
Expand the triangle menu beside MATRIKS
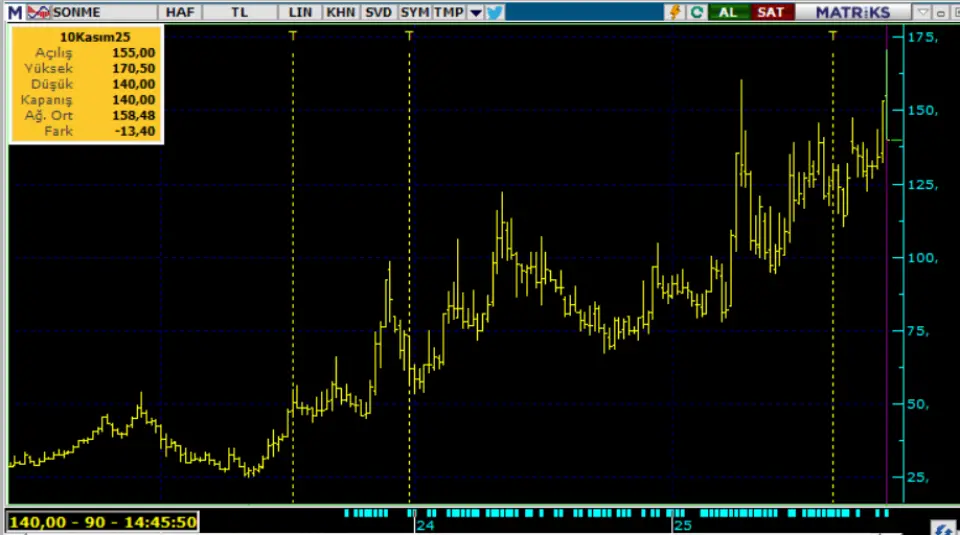coord(924,12)
